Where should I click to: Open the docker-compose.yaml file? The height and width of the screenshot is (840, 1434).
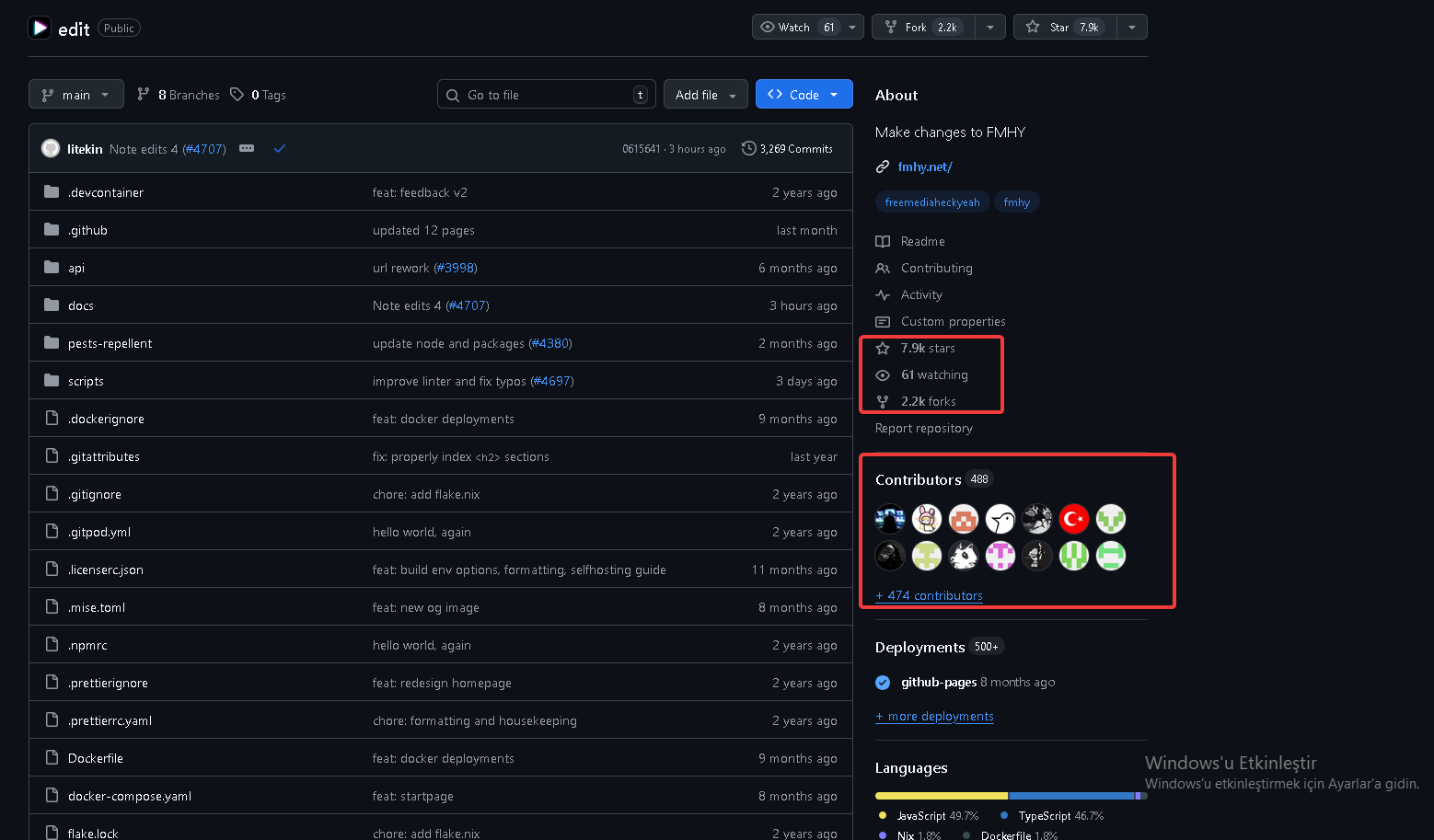(x=130, y=796)
